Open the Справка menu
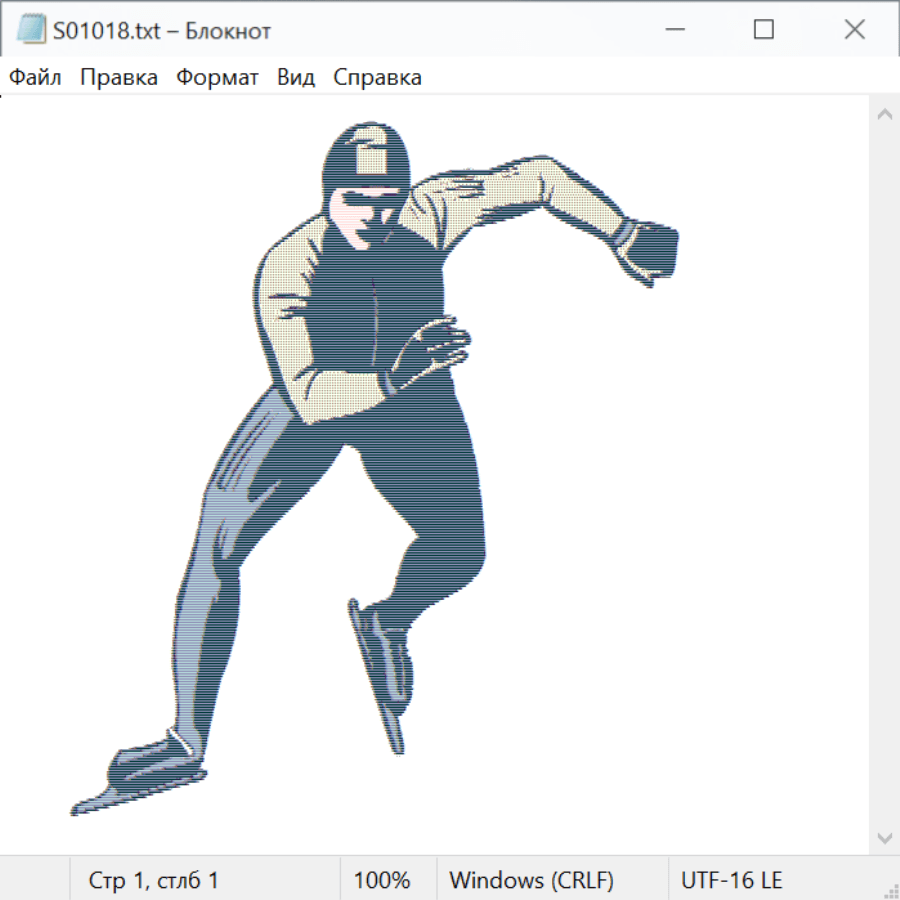Viewport: 900px width, 900px height. click(377, 77)
